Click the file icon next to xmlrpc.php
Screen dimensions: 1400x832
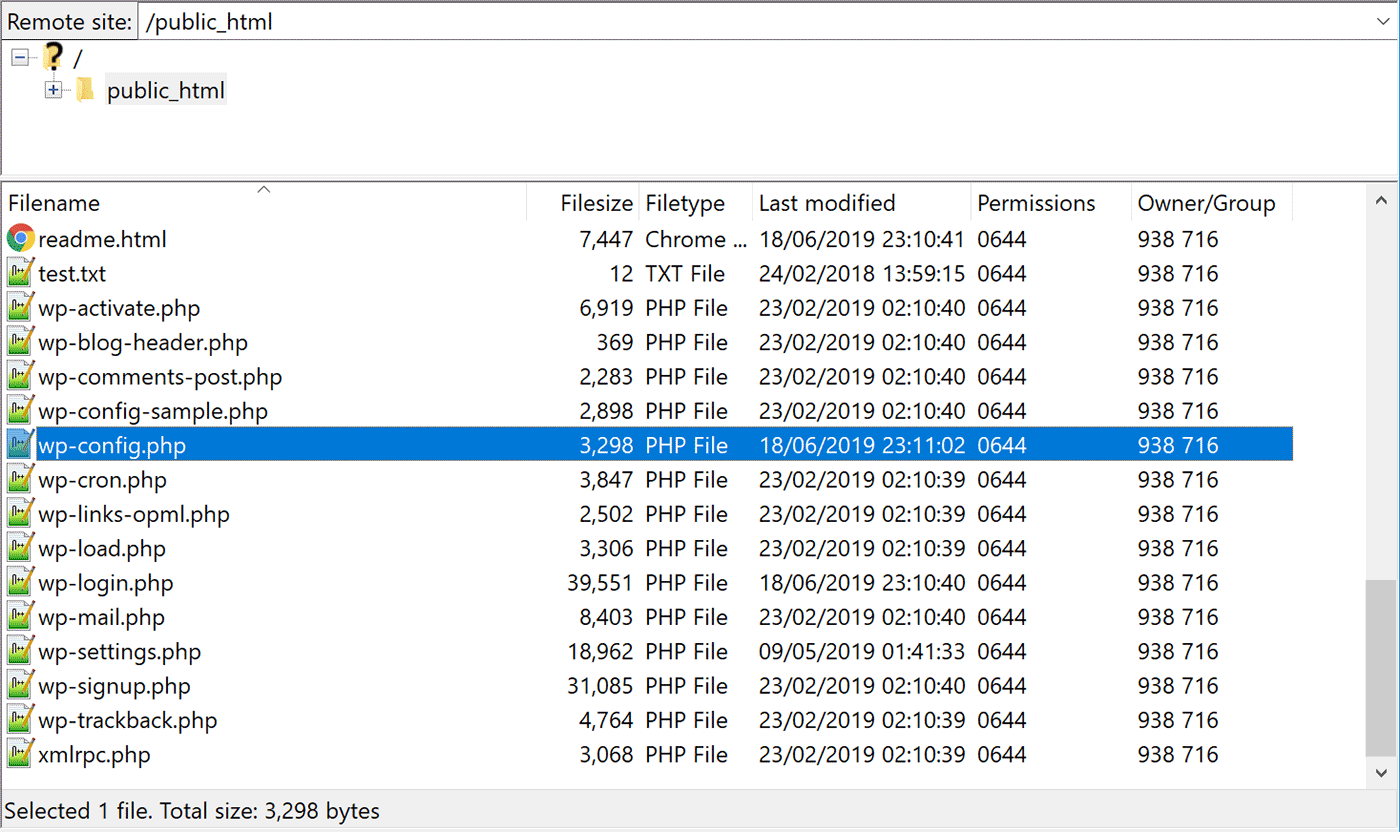21,754
